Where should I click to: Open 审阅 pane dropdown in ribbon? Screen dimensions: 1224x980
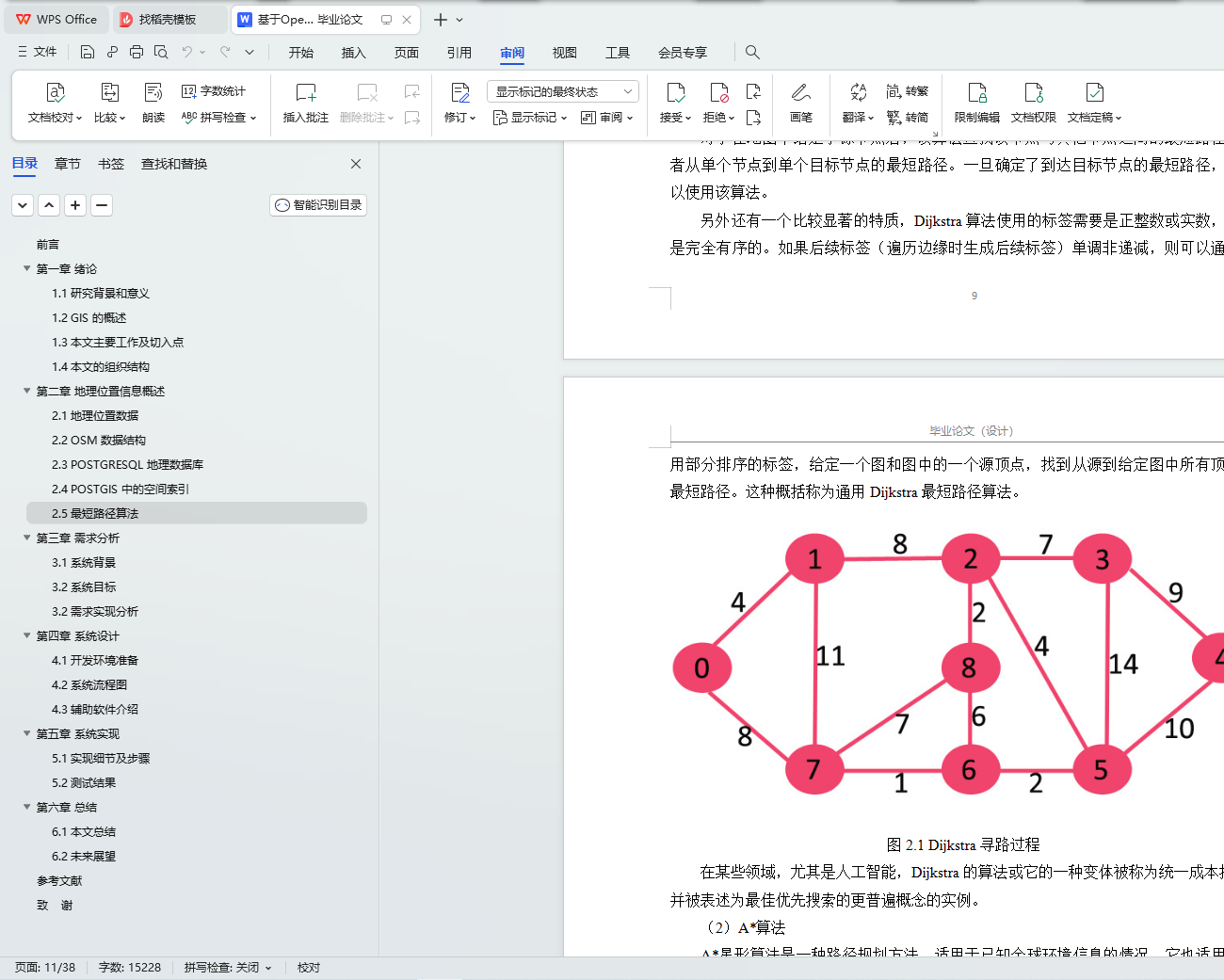(x=607, y=118)
